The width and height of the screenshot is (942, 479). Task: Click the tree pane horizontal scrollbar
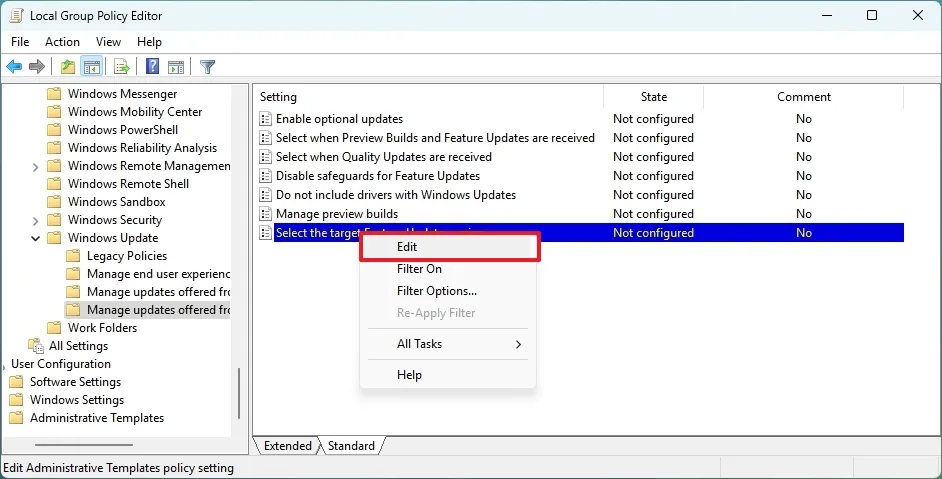point(84,445)
